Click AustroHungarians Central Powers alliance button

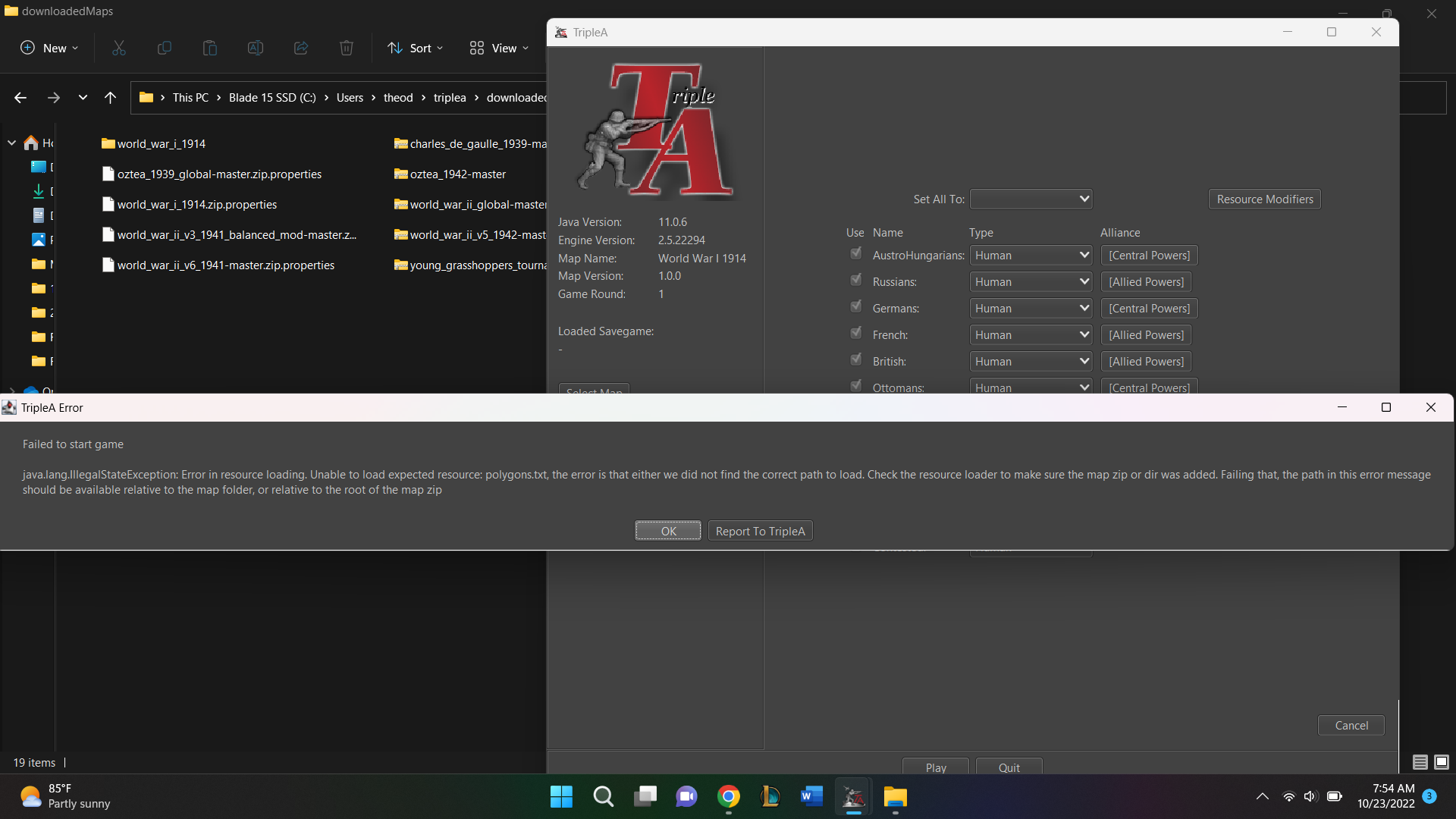pos(1149,255)
